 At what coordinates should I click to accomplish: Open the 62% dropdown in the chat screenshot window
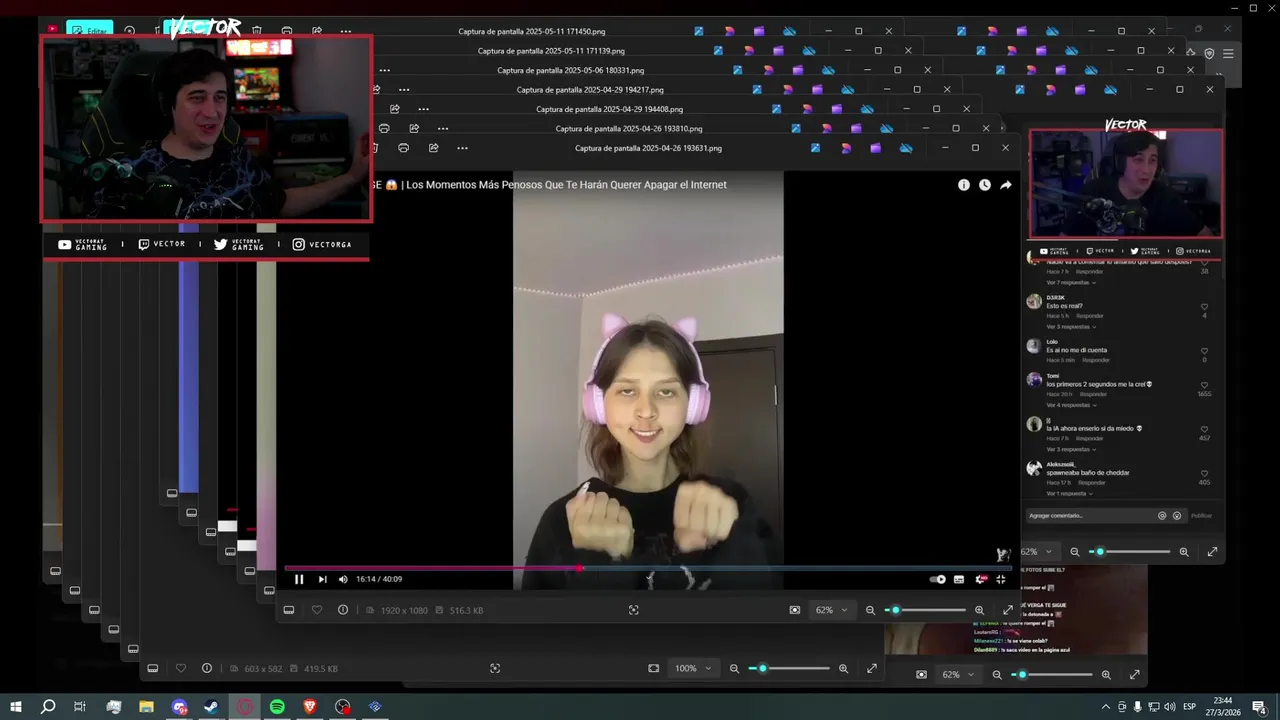coord(958,675)
